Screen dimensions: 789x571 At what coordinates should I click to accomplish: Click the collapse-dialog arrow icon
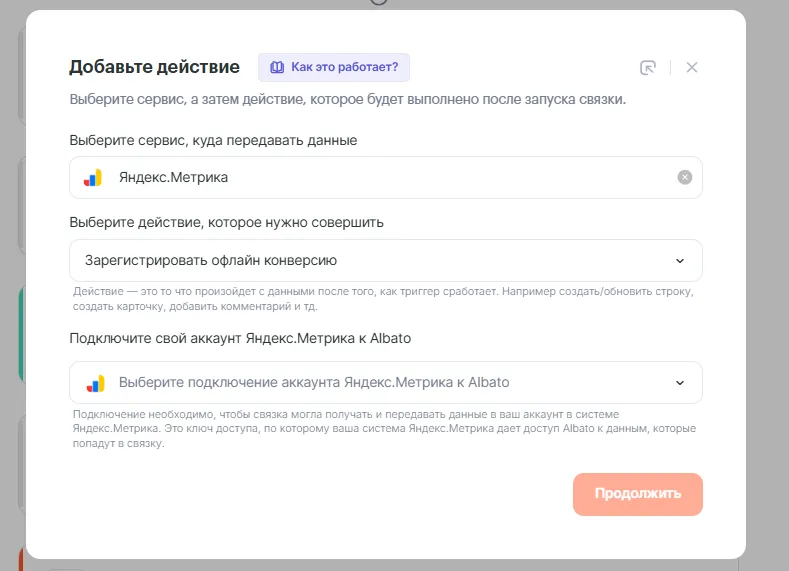(648, 68)
